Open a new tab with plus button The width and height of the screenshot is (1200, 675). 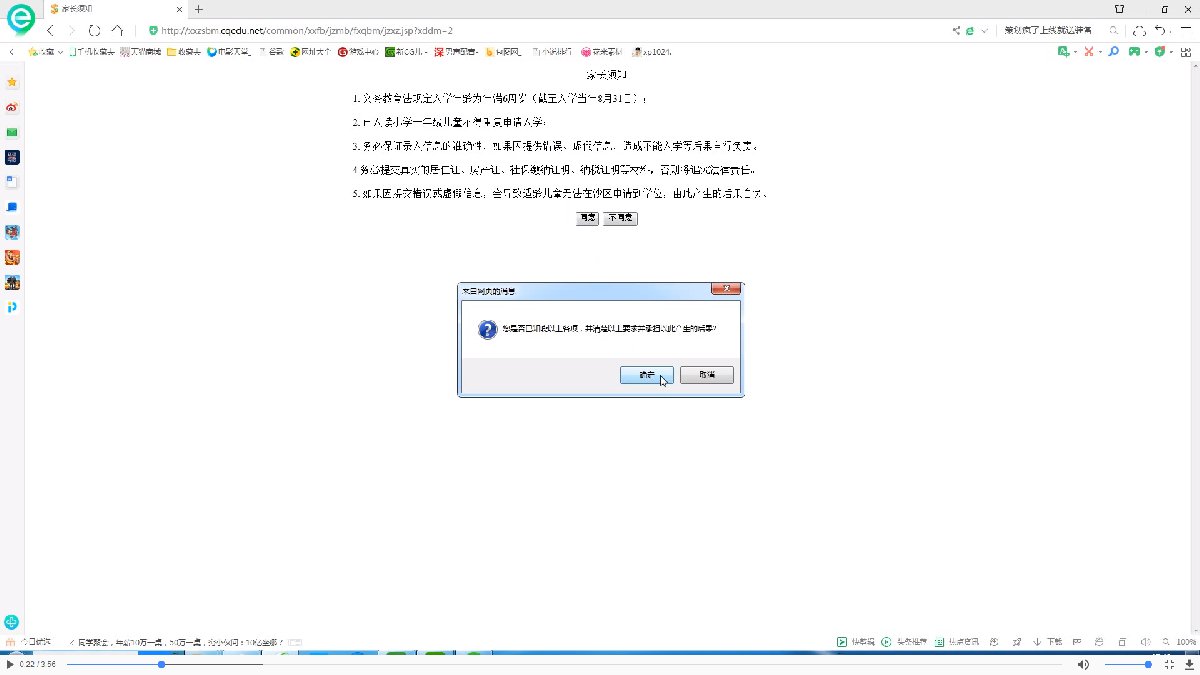click(199, 9)
